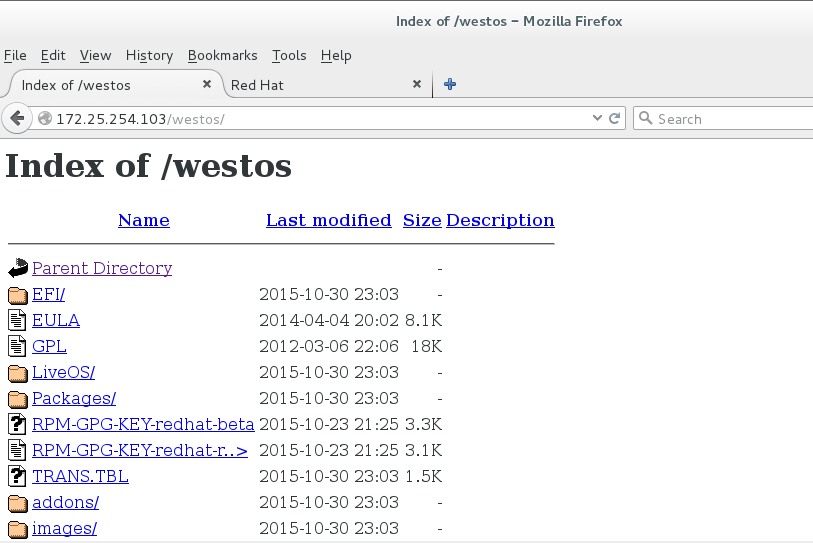Switch to the Red Hat tab
This screenshot has width=813, height=543.
tap(327, 85)
